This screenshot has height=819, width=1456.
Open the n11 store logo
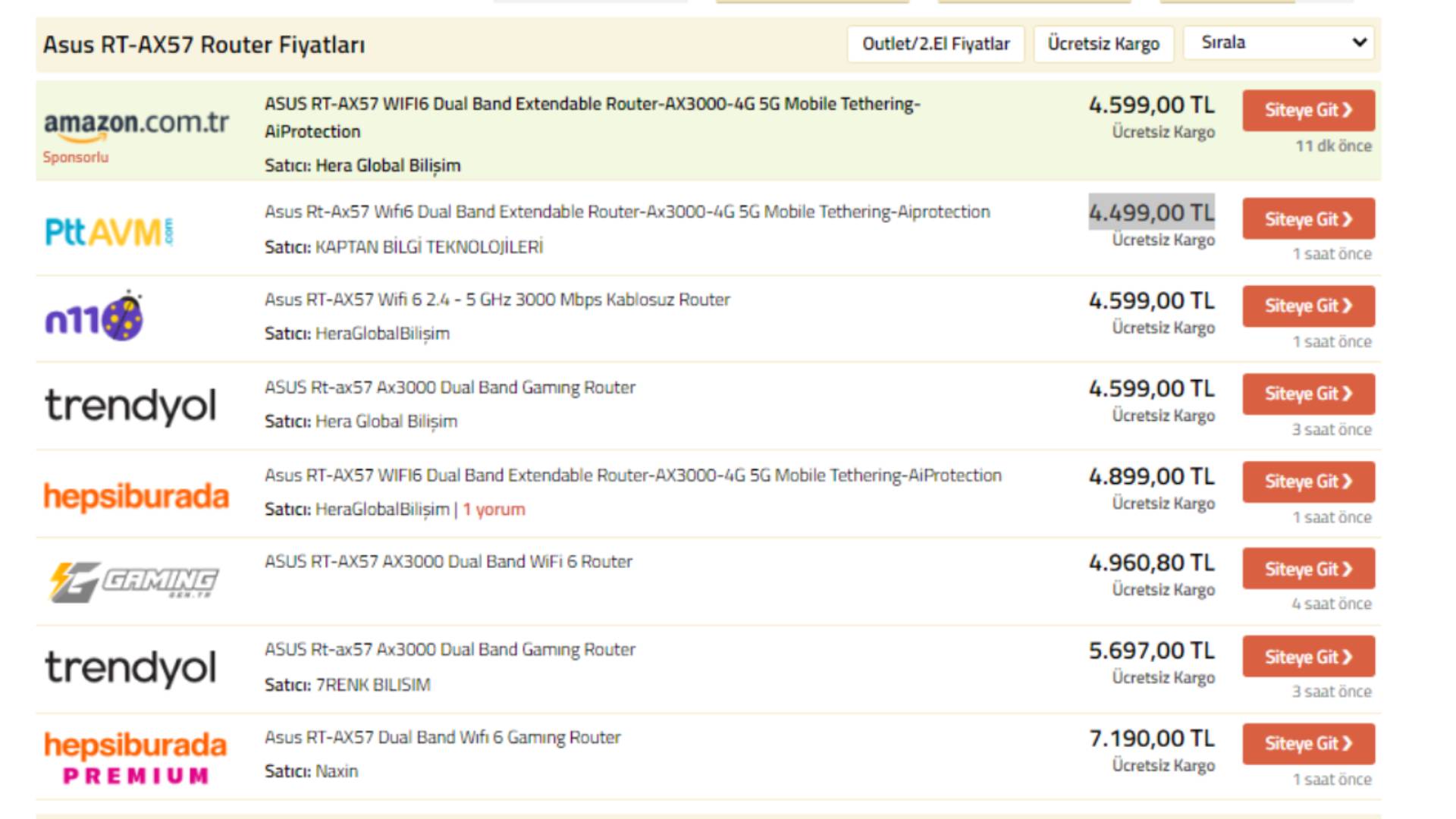click(94, 316)
